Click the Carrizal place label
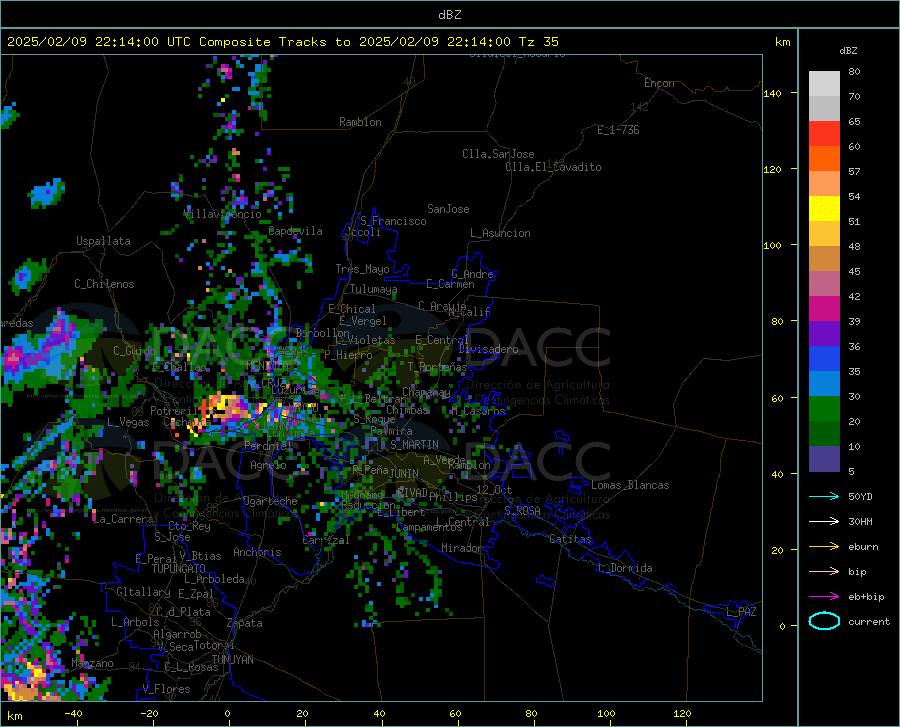This screenshot has height=727, width=900. click(x=326, y=540)
